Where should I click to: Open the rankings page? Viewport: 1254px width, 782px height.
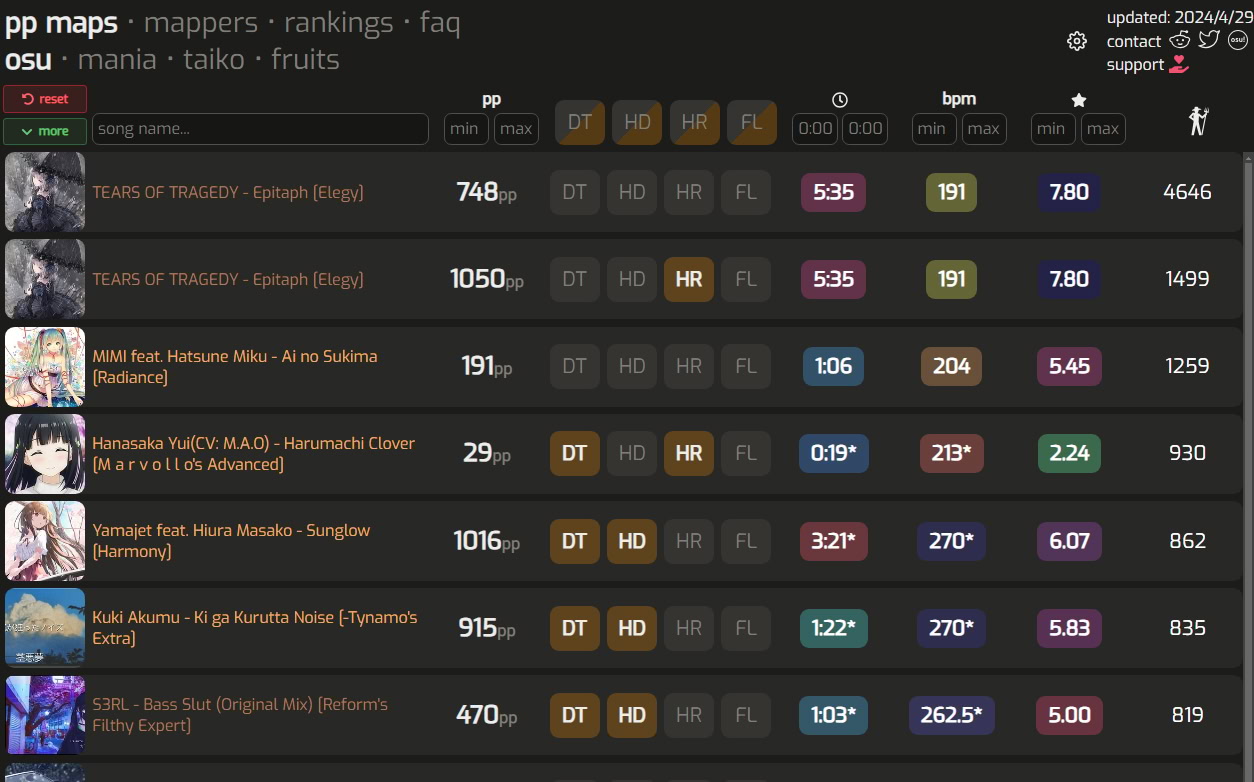coord(338,22)
